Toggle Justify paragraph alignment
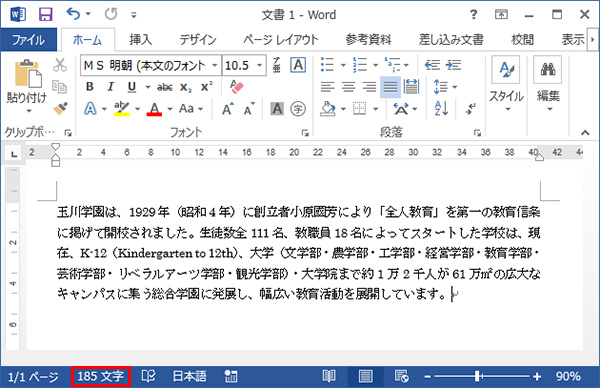The width and height of the screenshot is (600, 388). pyautogui.click(x=390, y=87)
